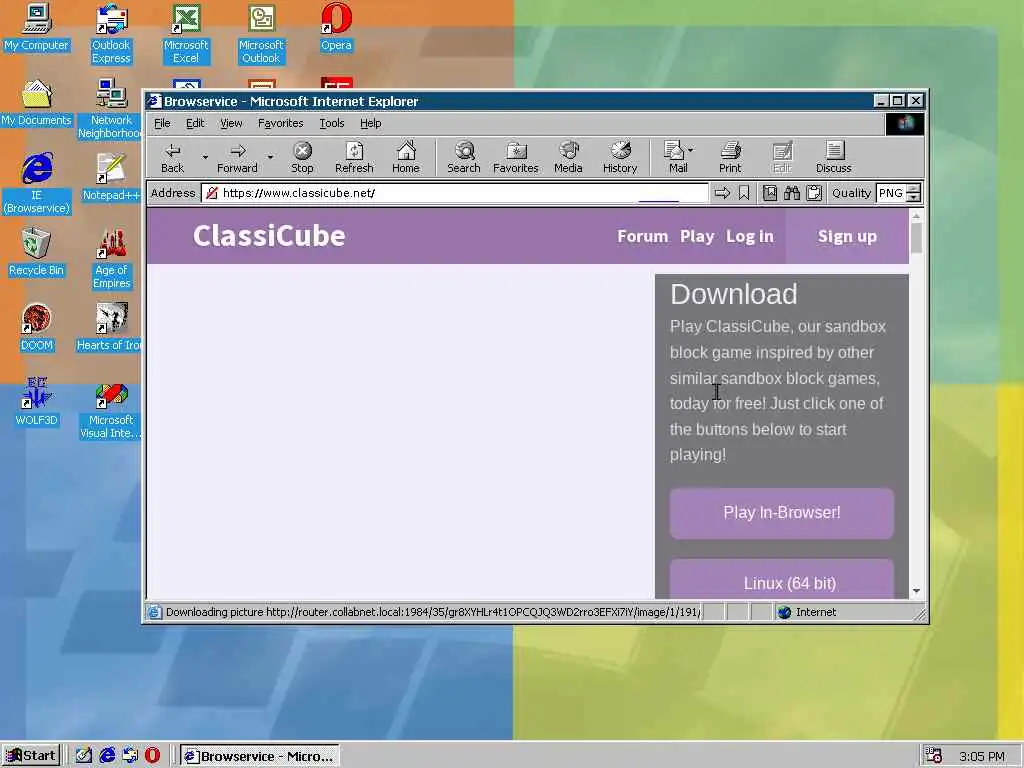Click the Play link in the site header

pyautogui.click(x=697, y=236)
